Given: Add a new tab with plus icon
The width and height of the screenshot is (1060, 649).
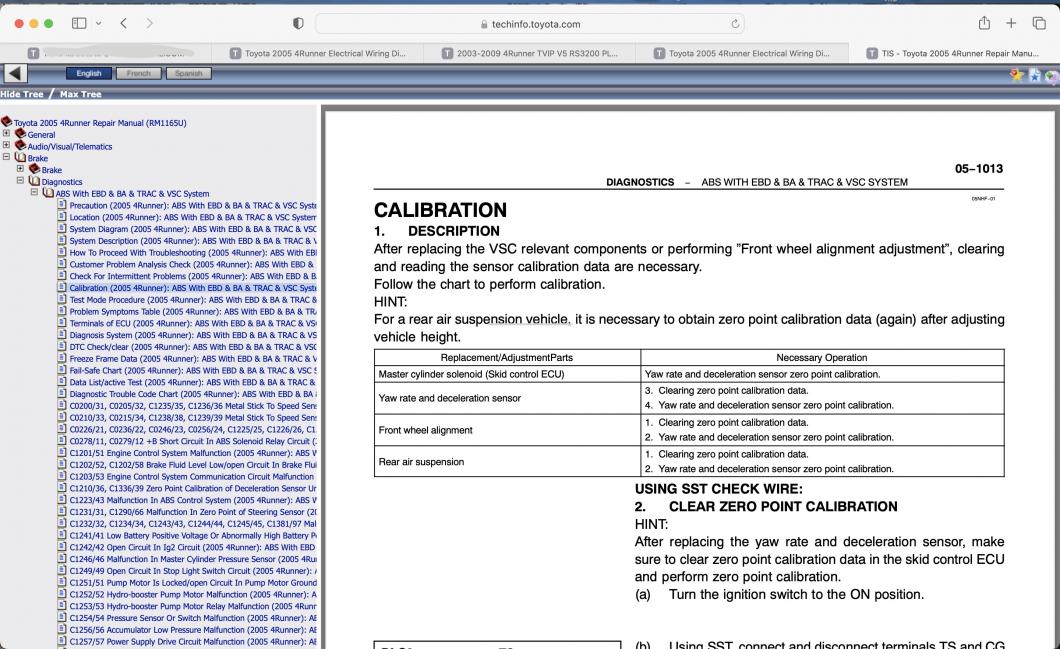Looking at the screenshot, I should 1011,23.
